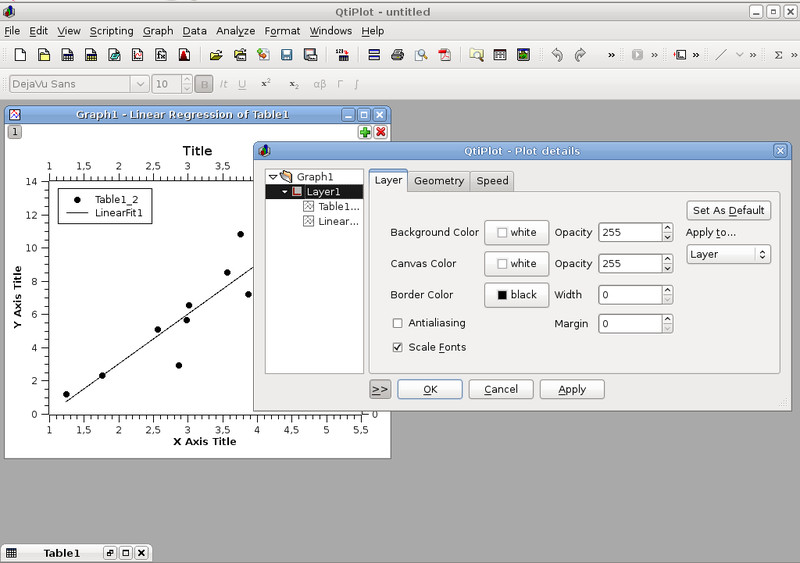
Task: Click the >> button in the dialog
Action: click(x=380, y=389)
